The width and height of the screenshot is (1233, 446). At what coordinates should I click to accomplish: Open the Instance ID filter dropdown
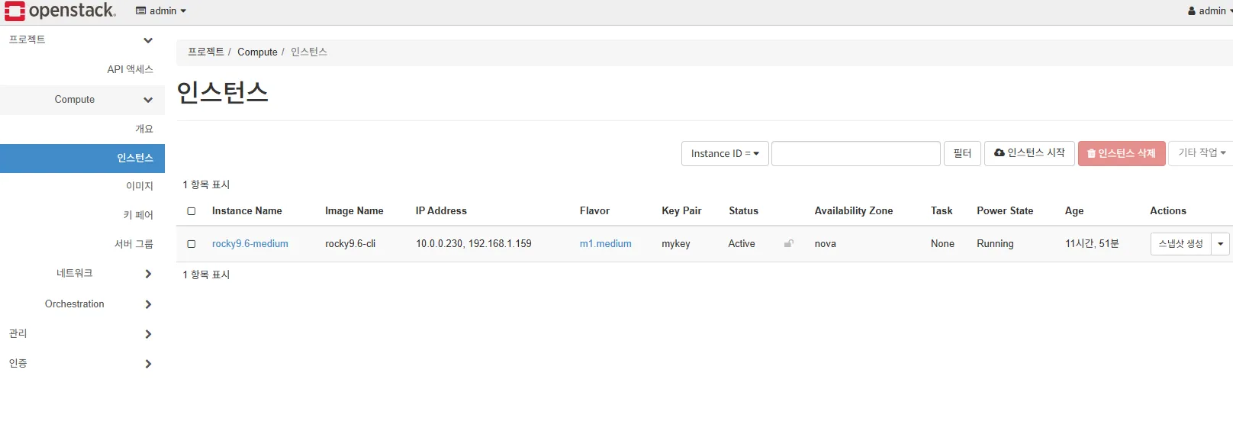[725, 153]
